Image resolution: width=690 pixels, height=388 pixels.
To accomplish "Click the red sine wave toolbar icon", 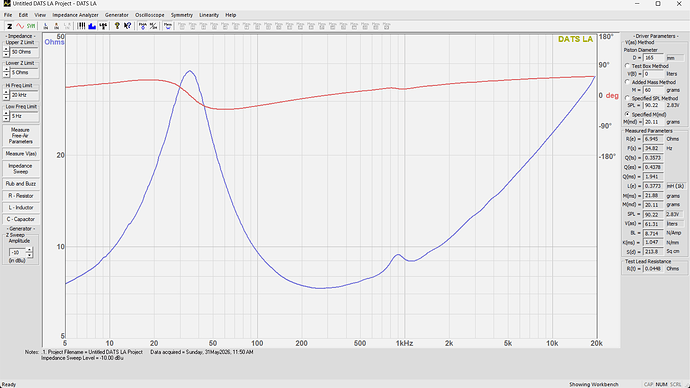I will pos(20,26).
